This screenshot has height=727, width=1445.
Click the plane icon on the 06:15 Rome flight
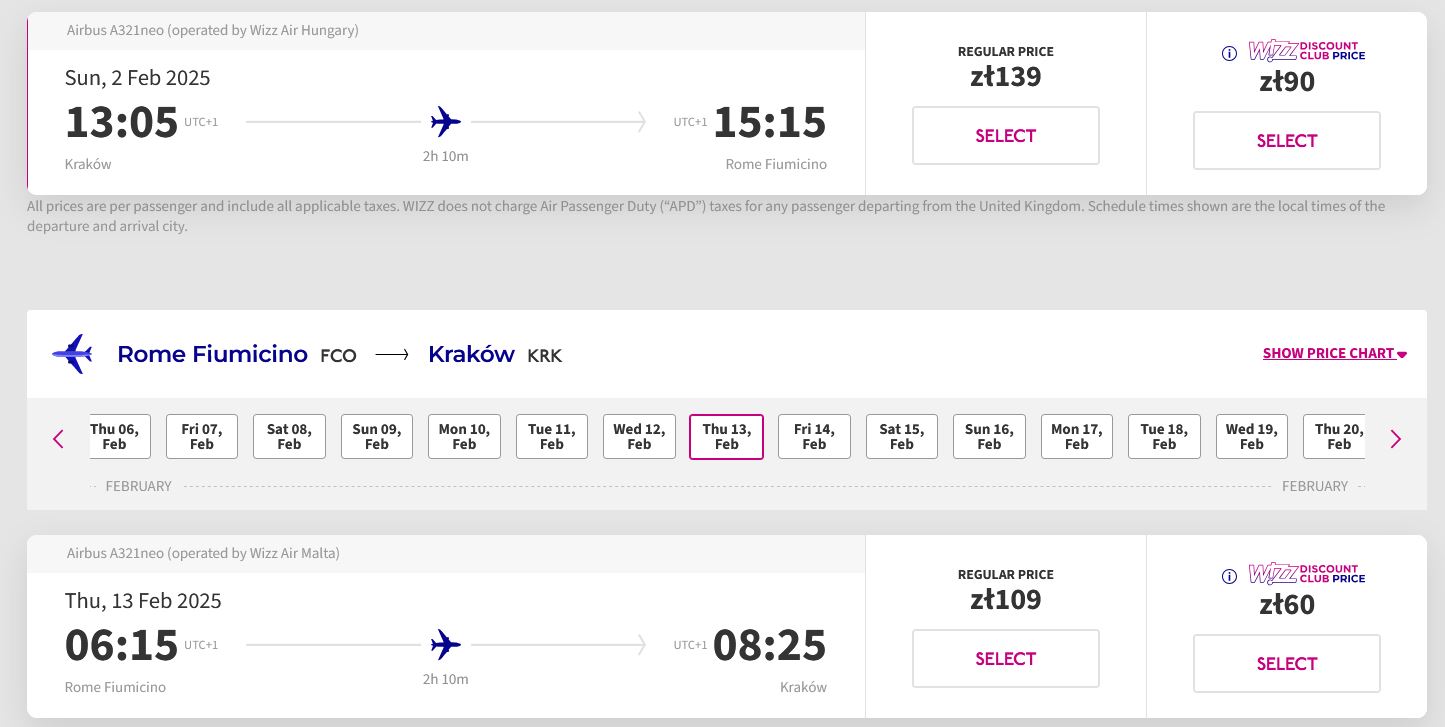point(445,645)
